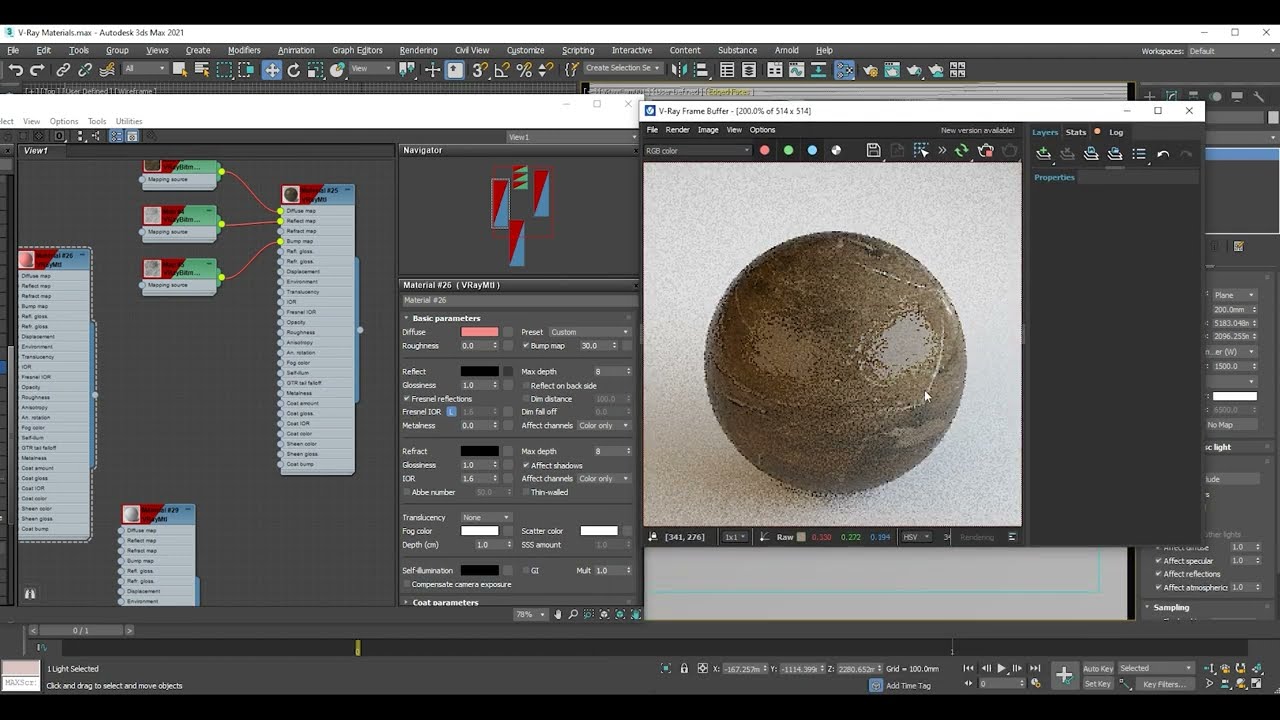This screenshot has width=1280, height=720.
Task: Open the Scatter color swatch
Action: 599,531
